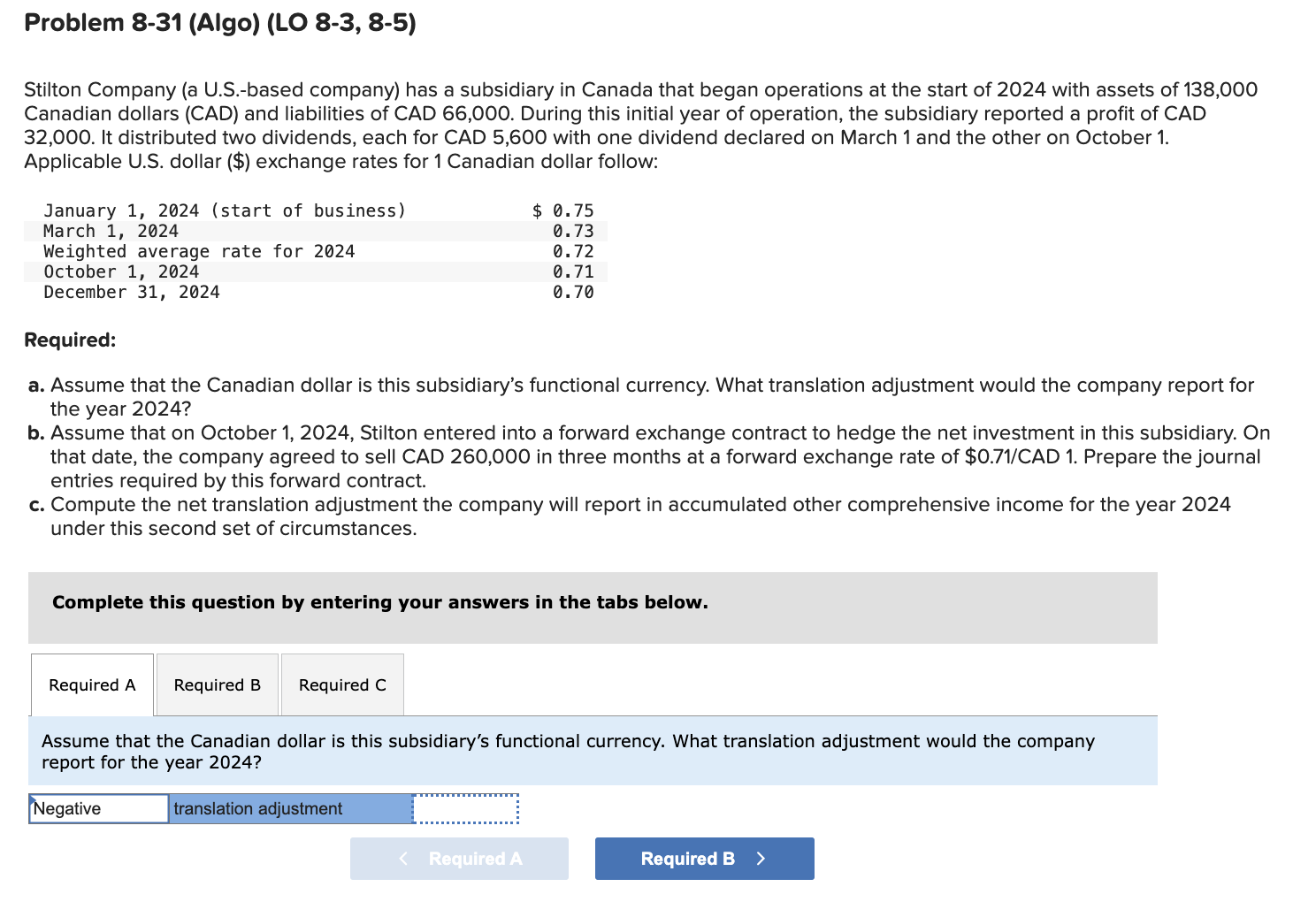Click the left chevron on Required A

[x=402, y=858]
